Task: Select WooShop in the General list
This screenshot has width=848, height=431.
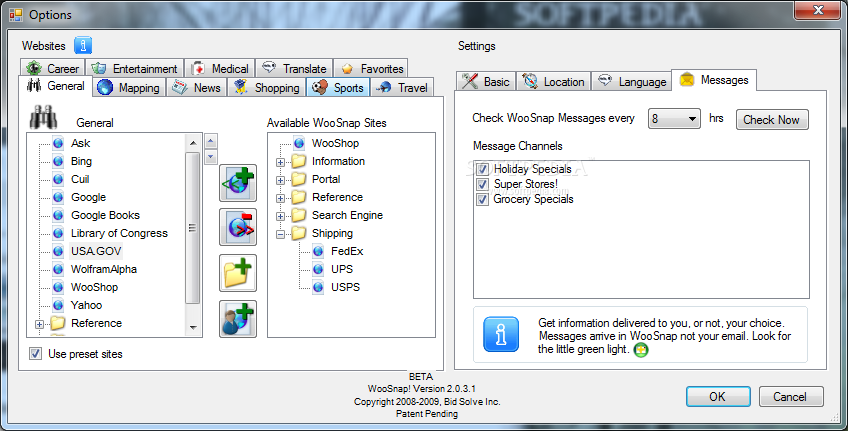Action: 94,287
